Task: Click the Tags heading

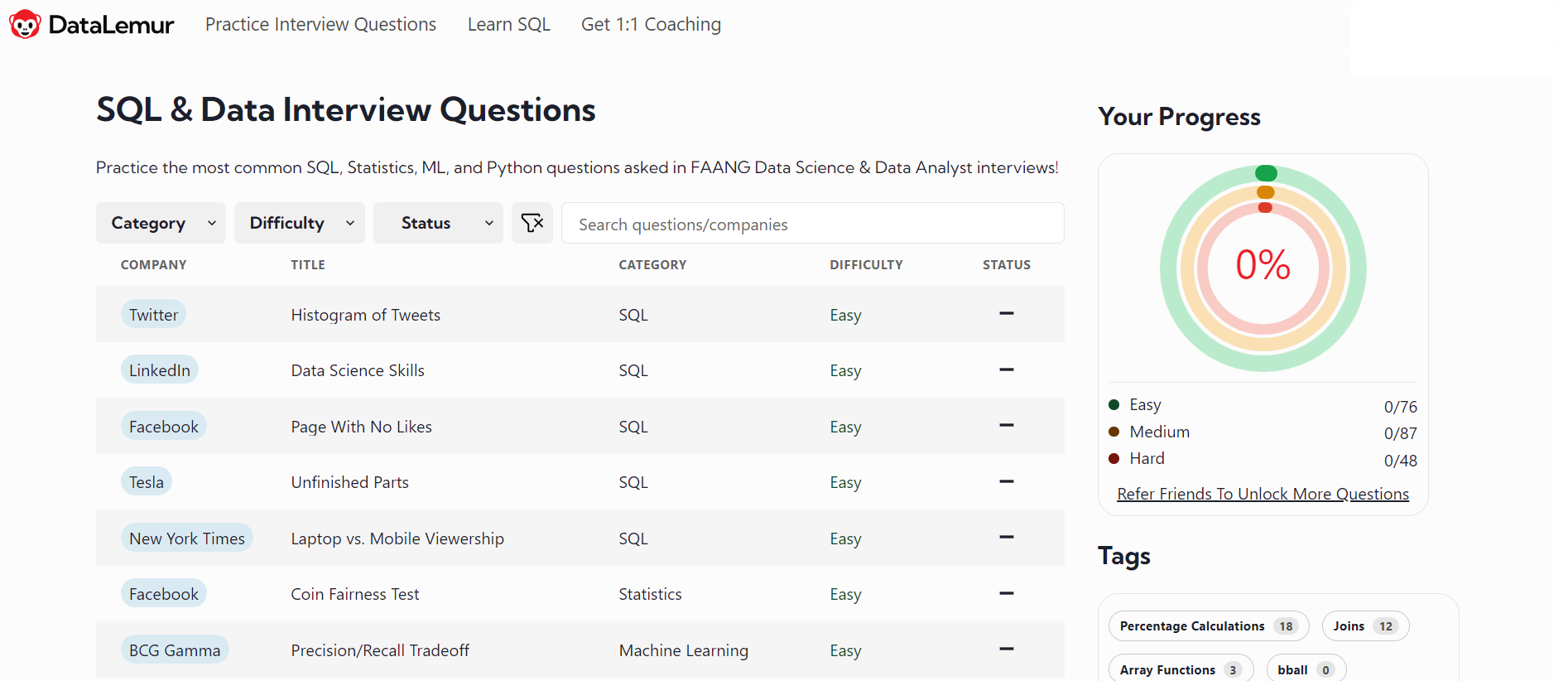Action: tap(1123, 556)
